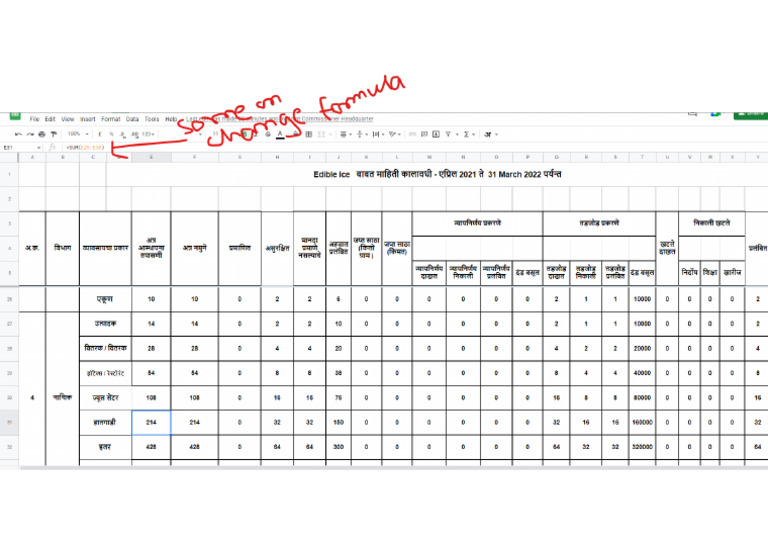Click the Insert link icon
Image resolution: width=768 pixels, height=543 pixels.
412,134
